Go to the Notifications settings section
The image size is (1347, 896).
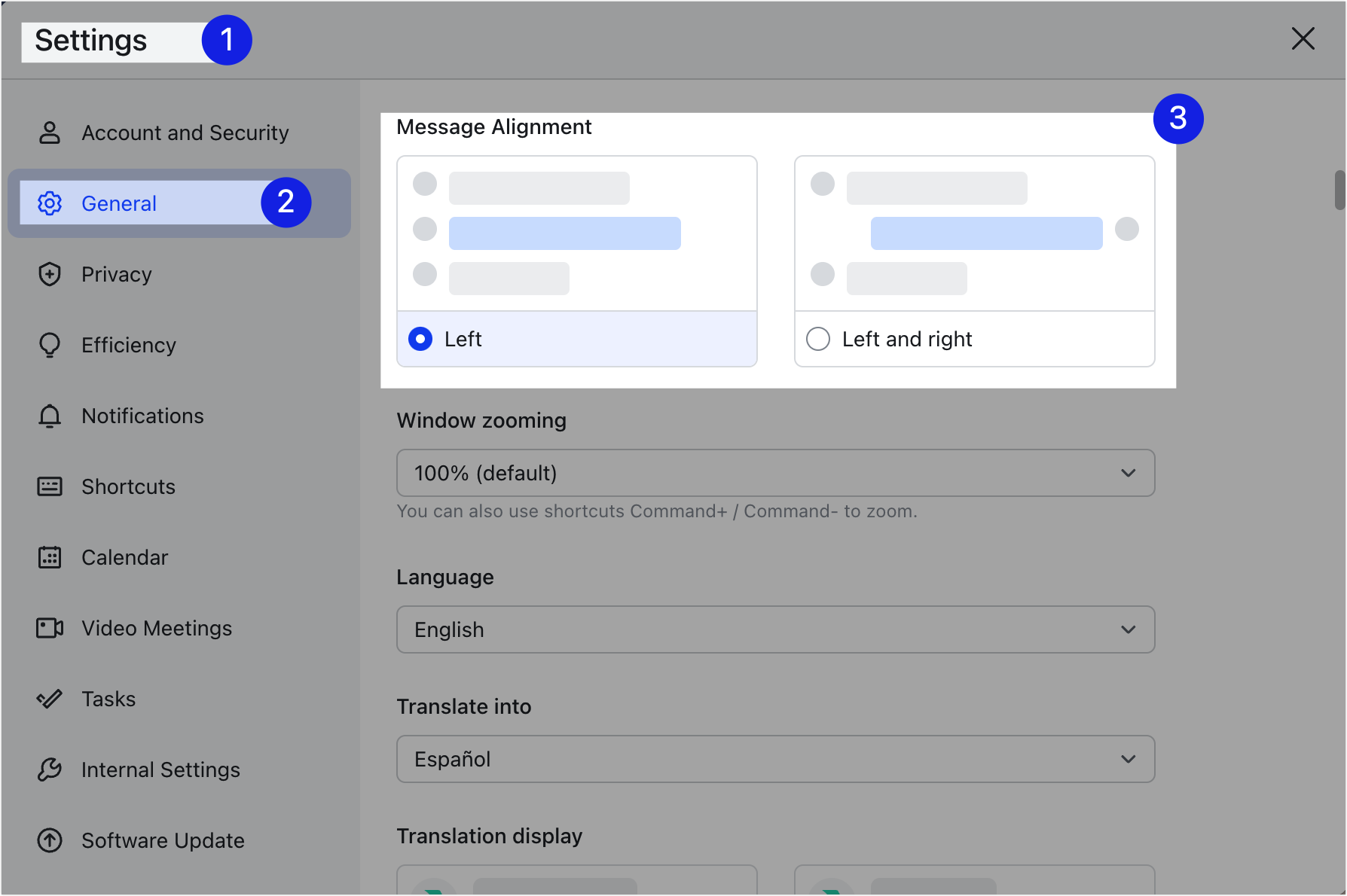click(142, 416)
